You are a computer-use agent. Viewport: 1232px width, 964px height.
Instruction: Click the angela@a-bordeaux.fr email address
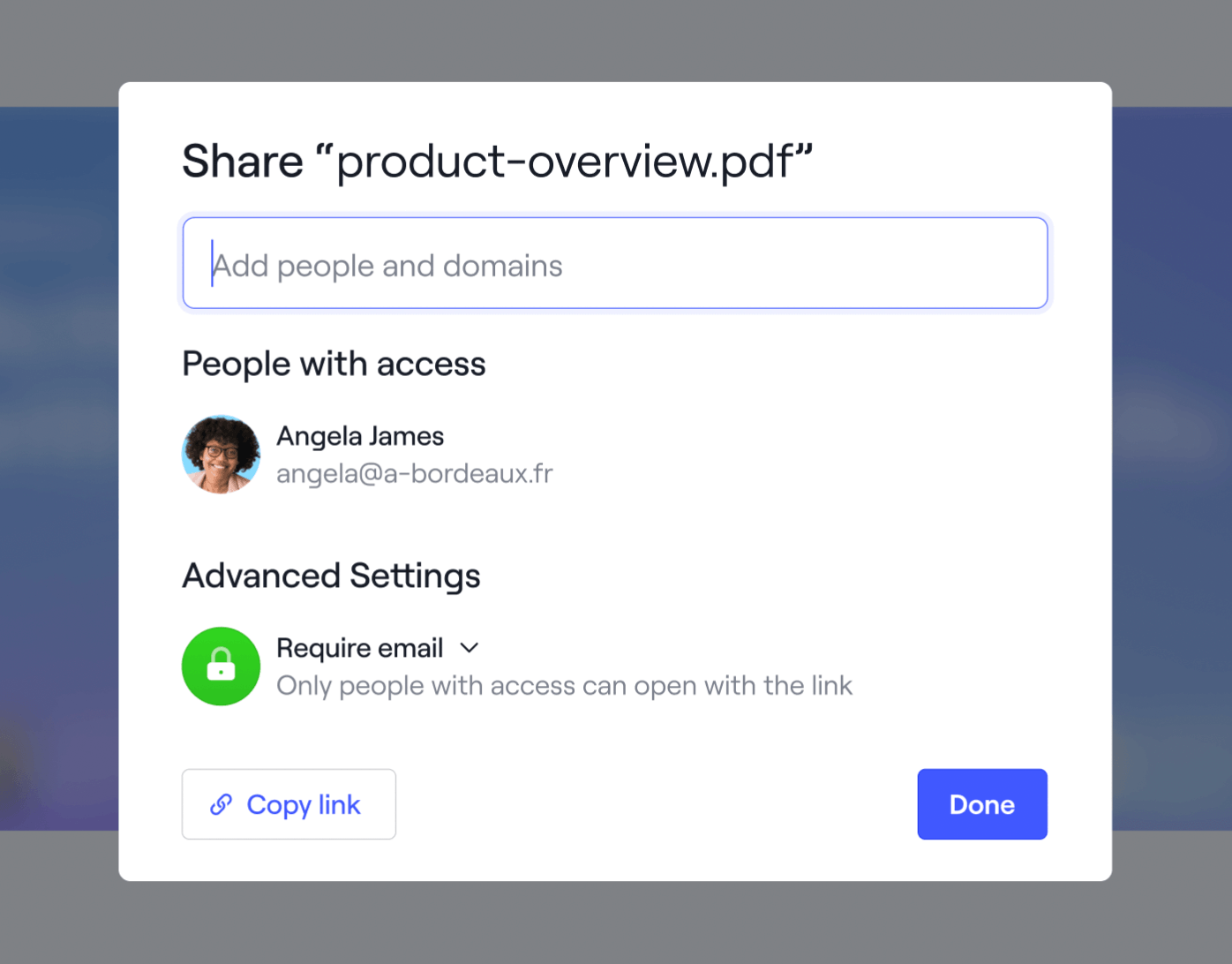coord(414,474)
